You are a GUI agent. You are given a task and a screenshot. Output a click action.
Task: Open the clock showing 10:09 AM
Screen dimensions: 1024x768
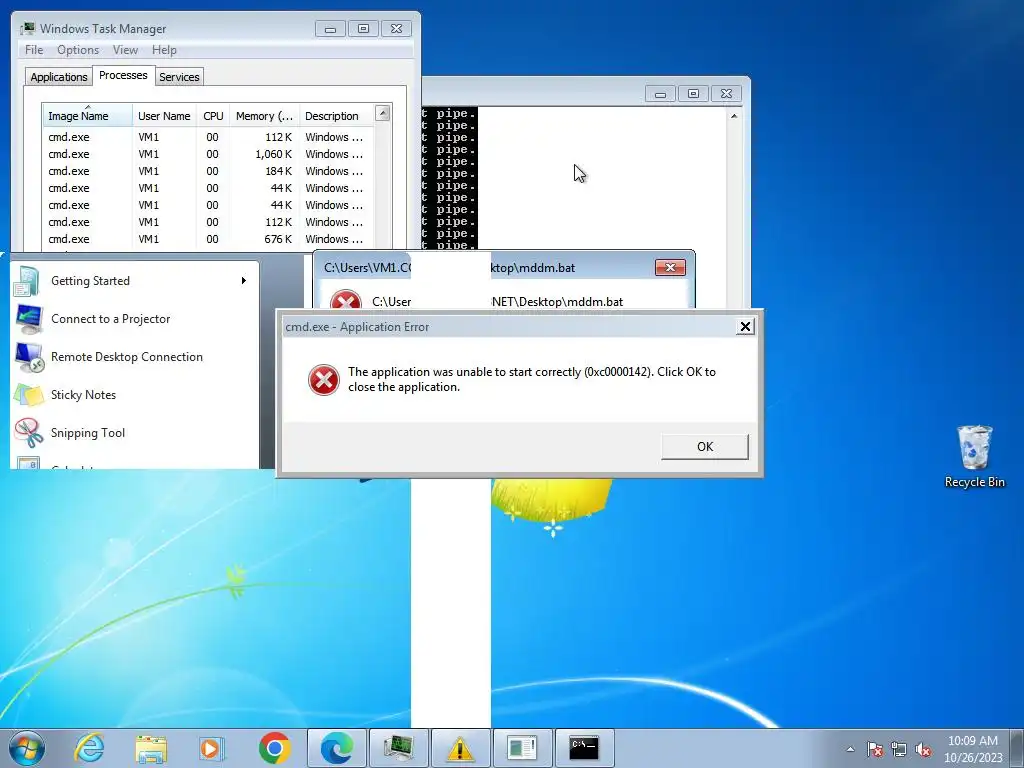(x=972, y=749)
